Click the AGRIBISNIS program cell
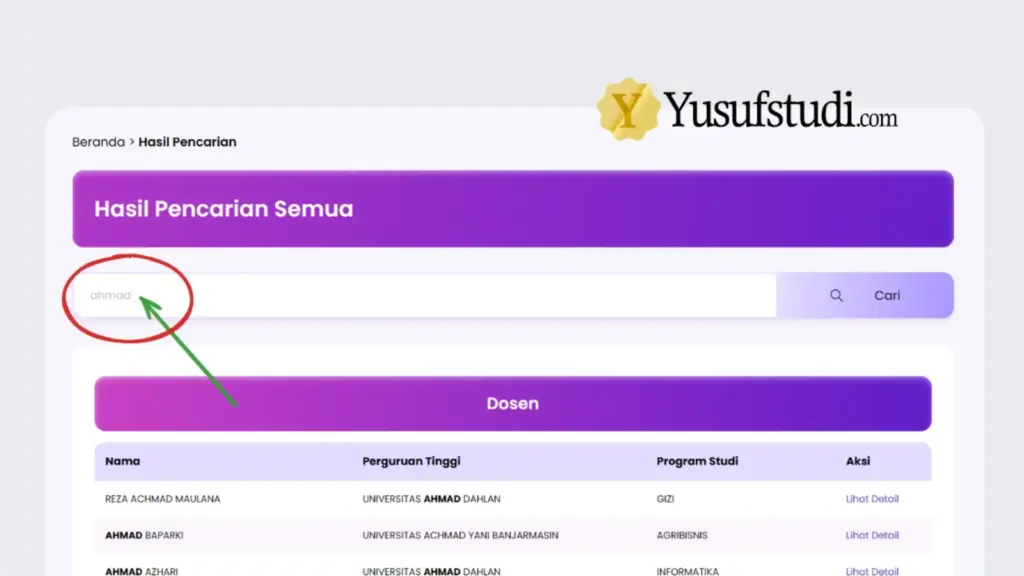The image size is (1024, 576). (682, 536)
